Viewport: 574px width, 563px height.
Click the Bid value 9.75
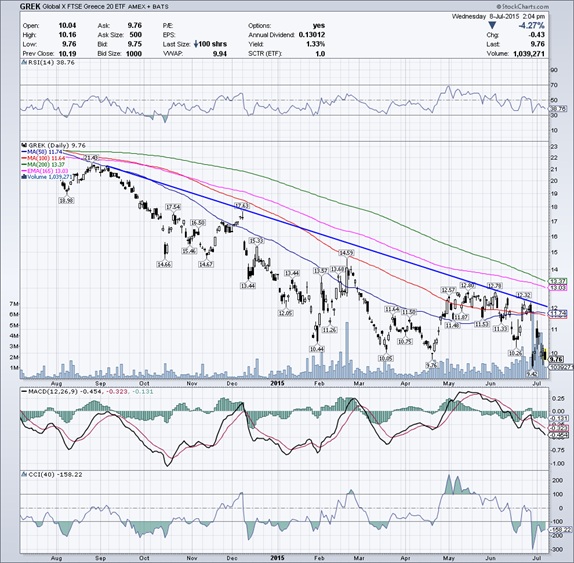(134, 44)
